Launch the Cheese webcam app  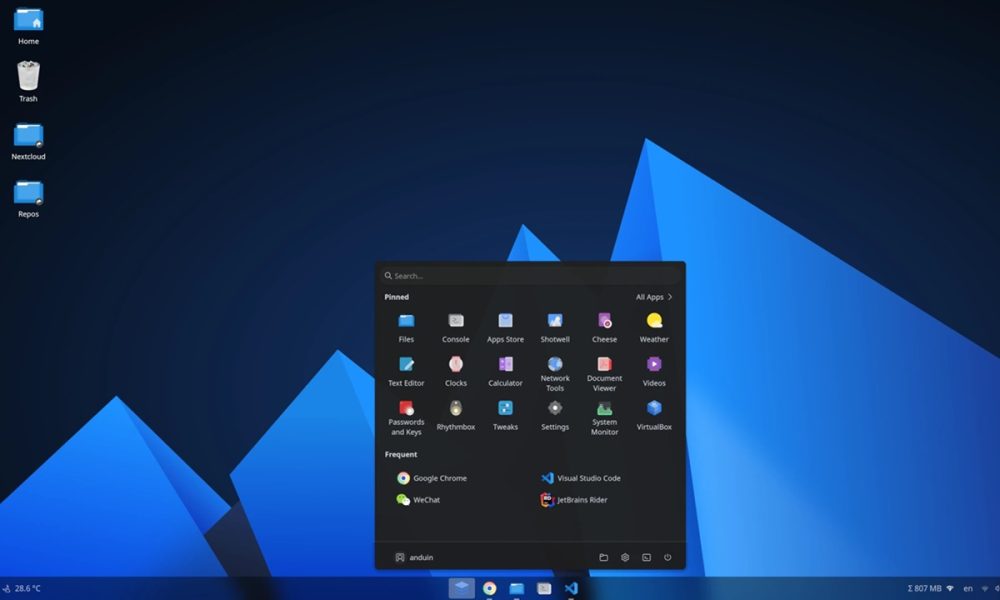(x=604, y=326)
